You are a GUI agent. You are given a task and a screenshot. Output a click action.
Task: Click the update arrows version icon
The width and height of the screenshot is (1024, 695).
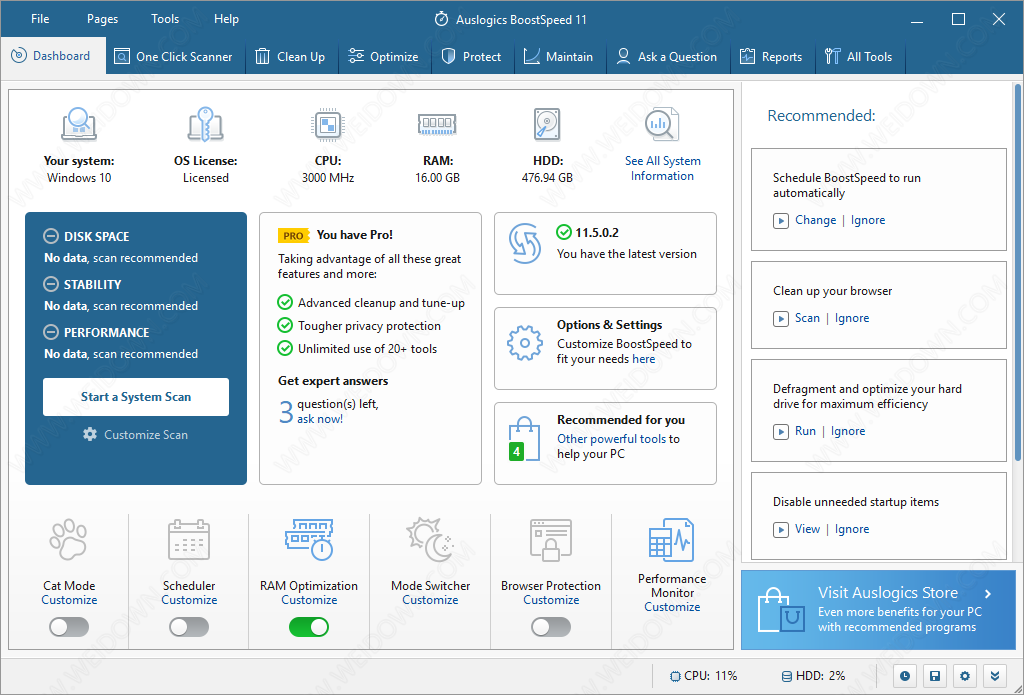point(525,244)
